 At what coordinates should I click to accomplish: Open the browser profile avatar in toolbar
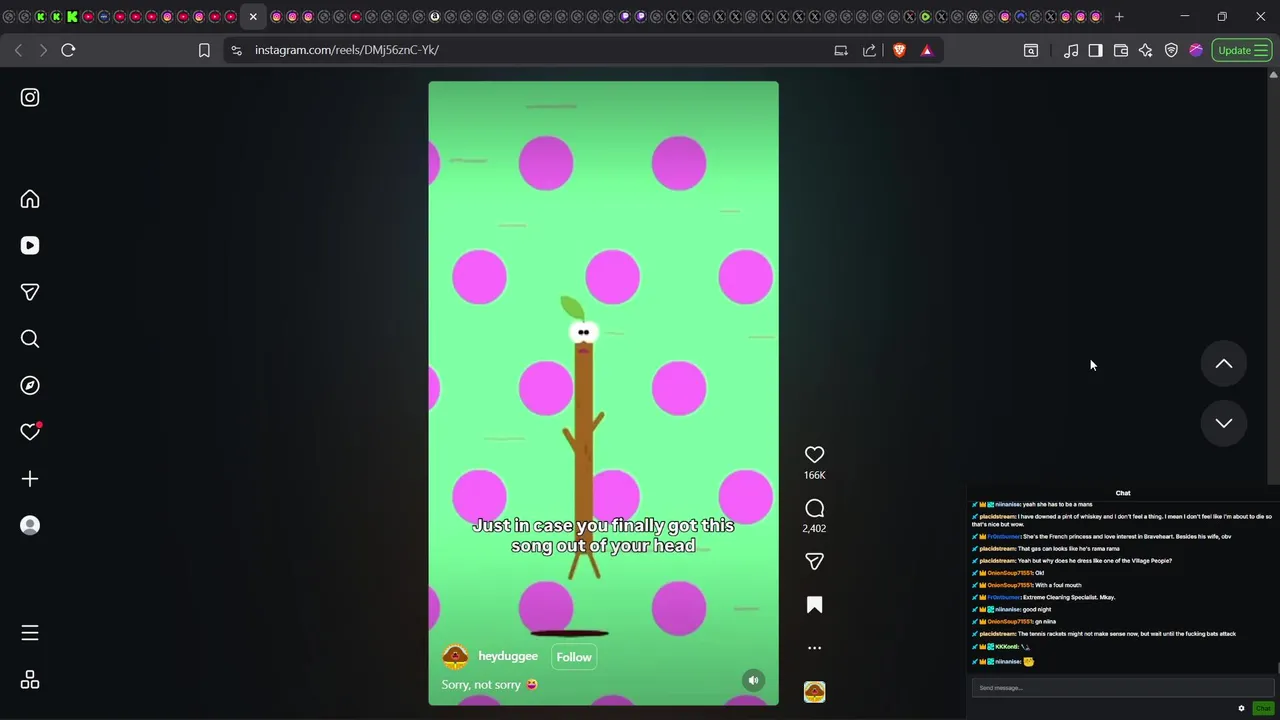[x=1196, y=50]
